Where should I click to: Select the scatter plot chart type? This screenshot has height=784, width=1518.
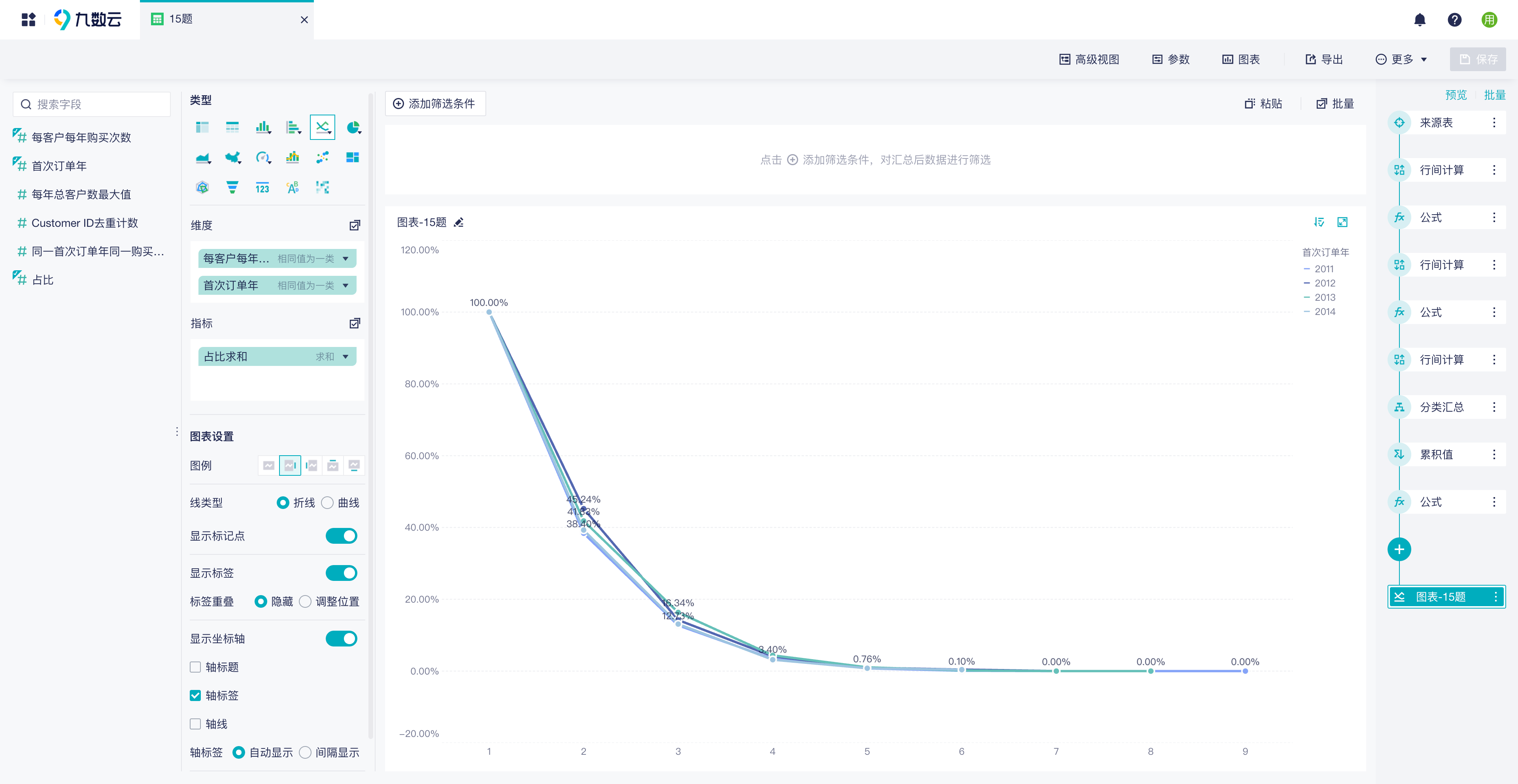click(322, 157)
